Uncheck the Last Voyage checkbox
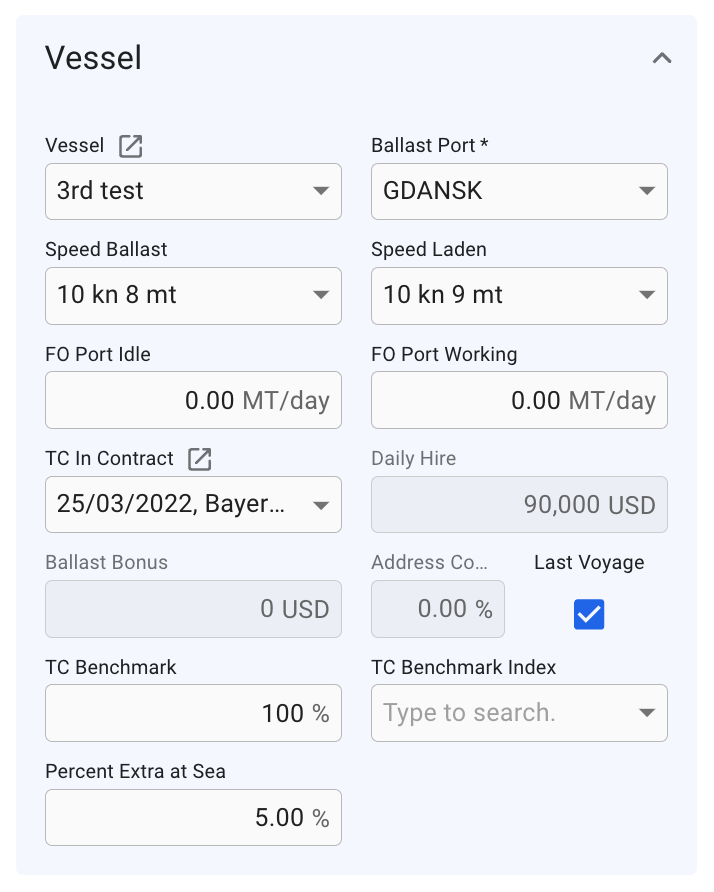The width and height of the screenshot is (714, 892). click(589, 614)
